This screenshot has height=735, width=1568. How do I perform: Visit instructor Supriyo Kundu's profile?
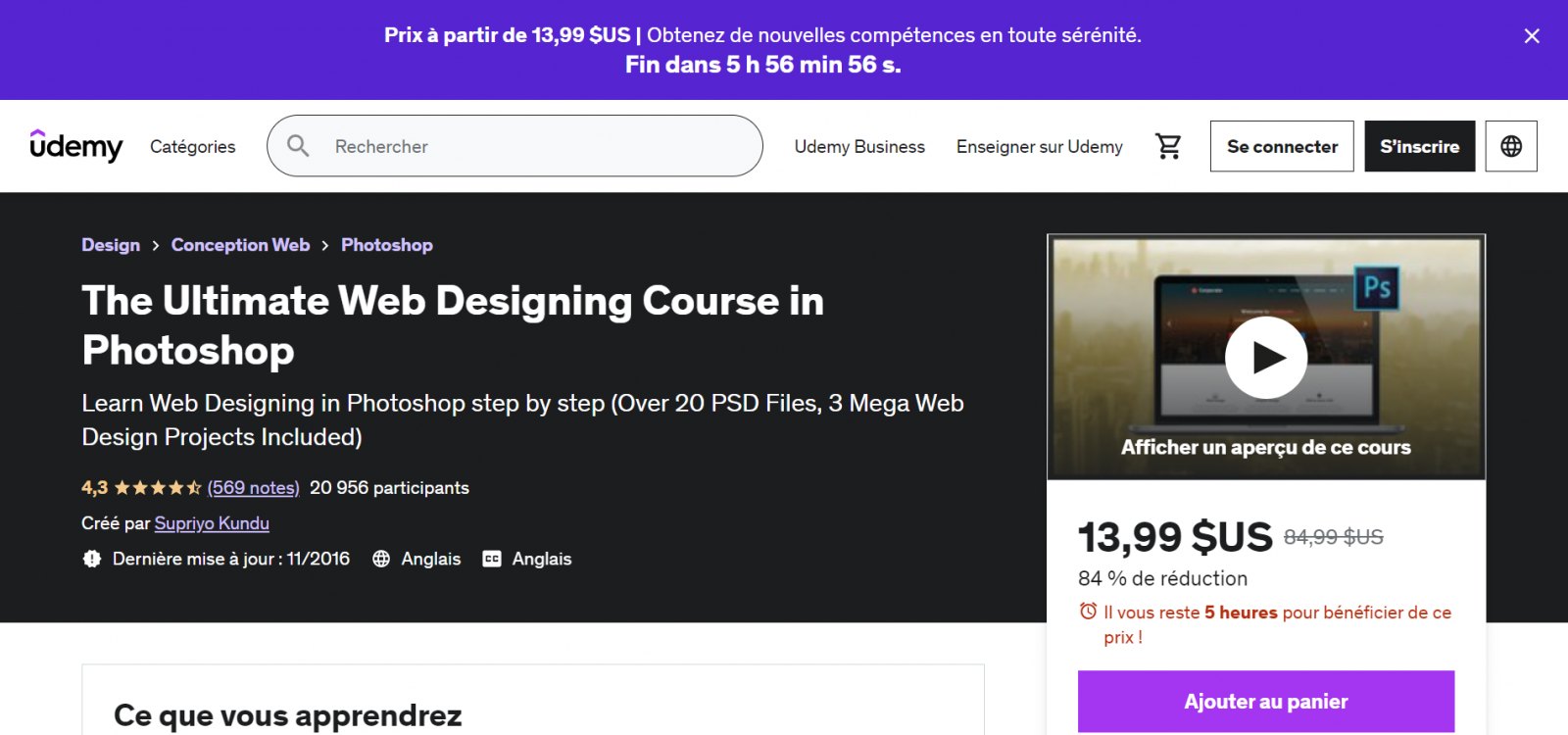point(212,523)
